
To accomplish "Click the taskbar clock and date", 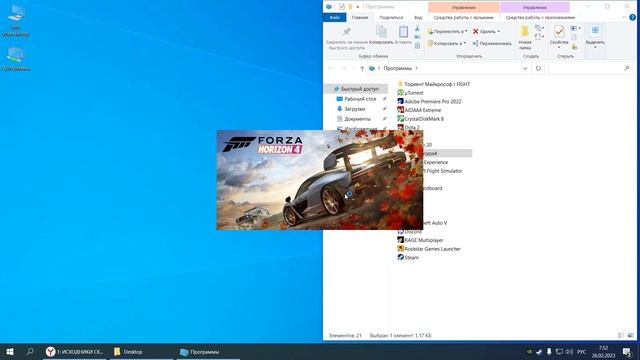I will 603,352.
